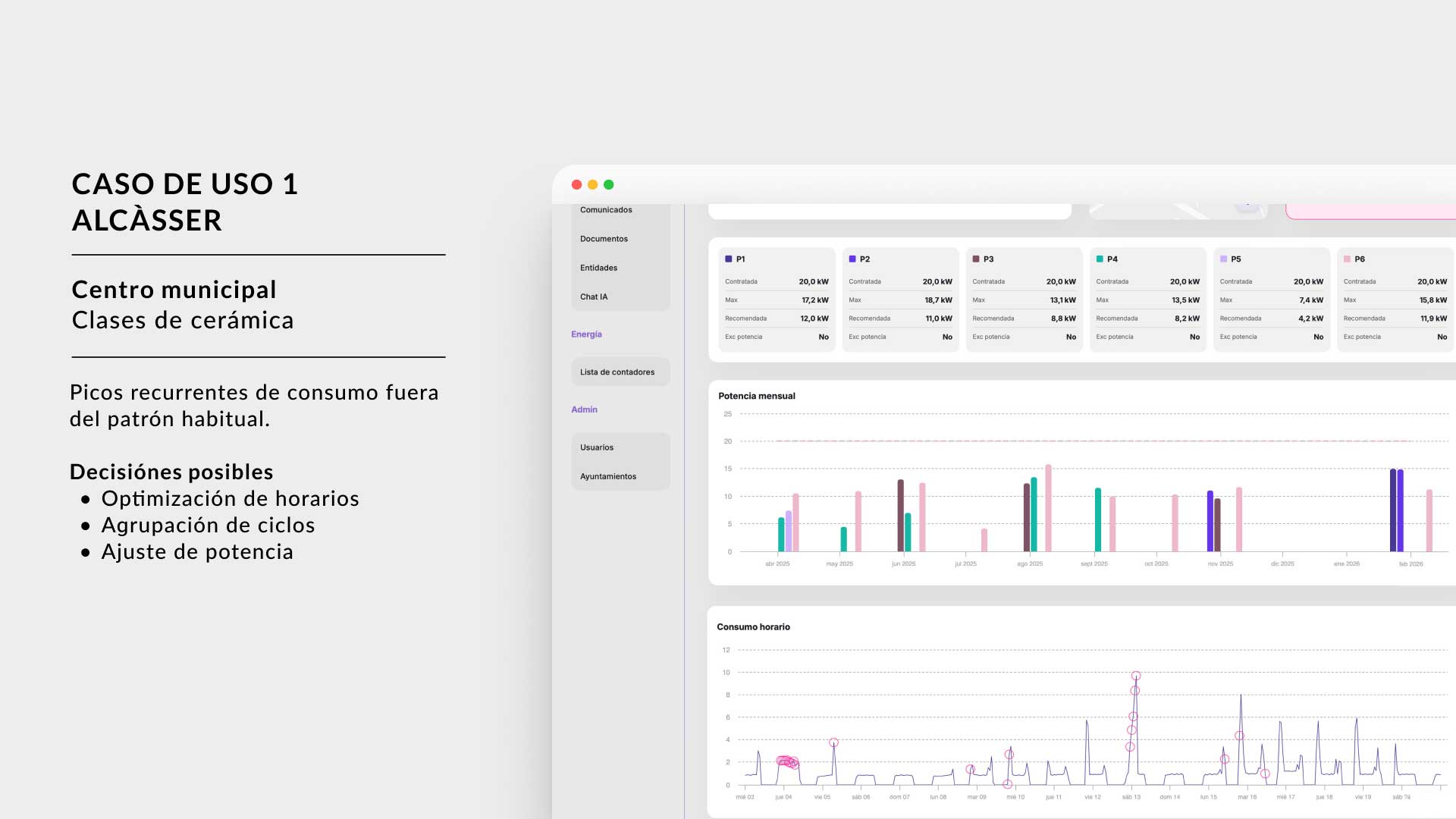Select the highest anomaly circle on sáb 13
Image resolution: width=1456 pixels, height=819 pixels.
1136,676
